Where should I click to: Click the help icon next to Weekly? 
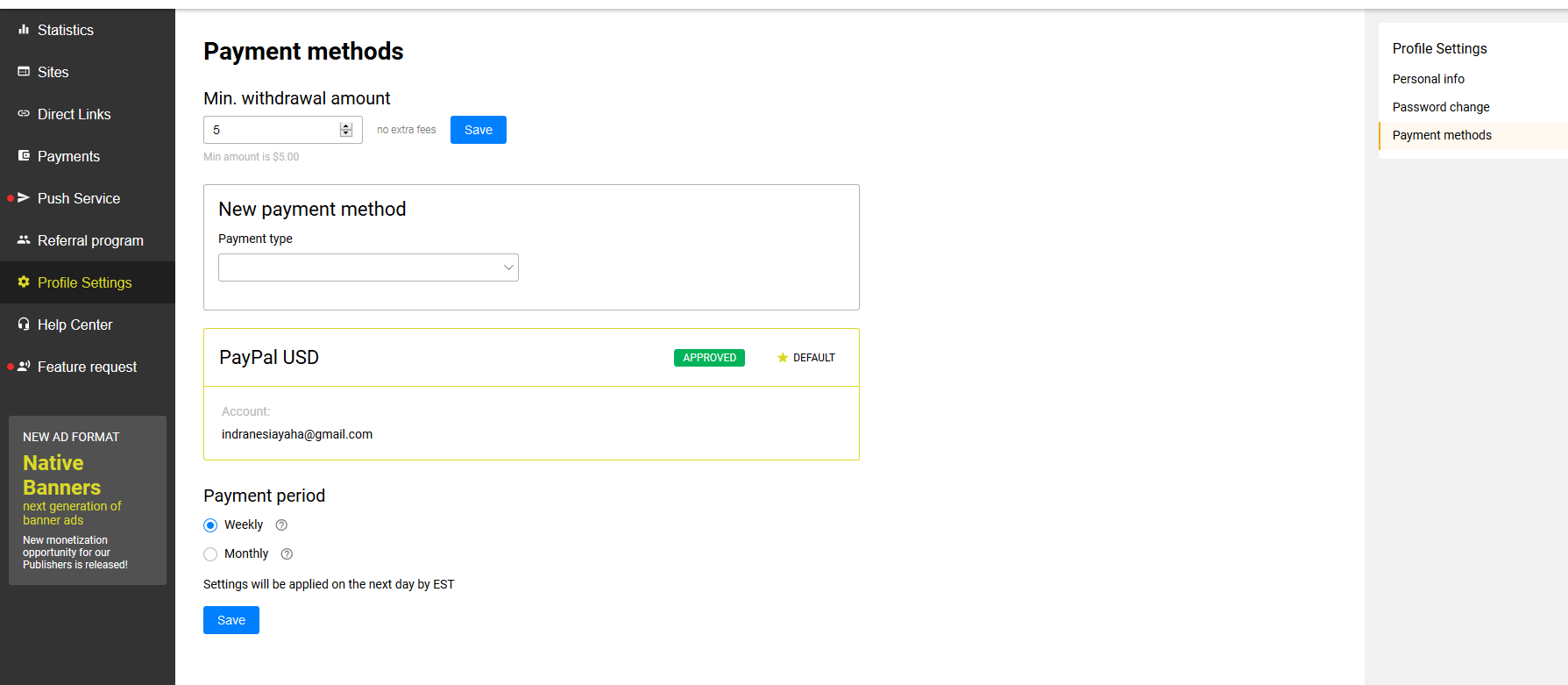[281, 525]
